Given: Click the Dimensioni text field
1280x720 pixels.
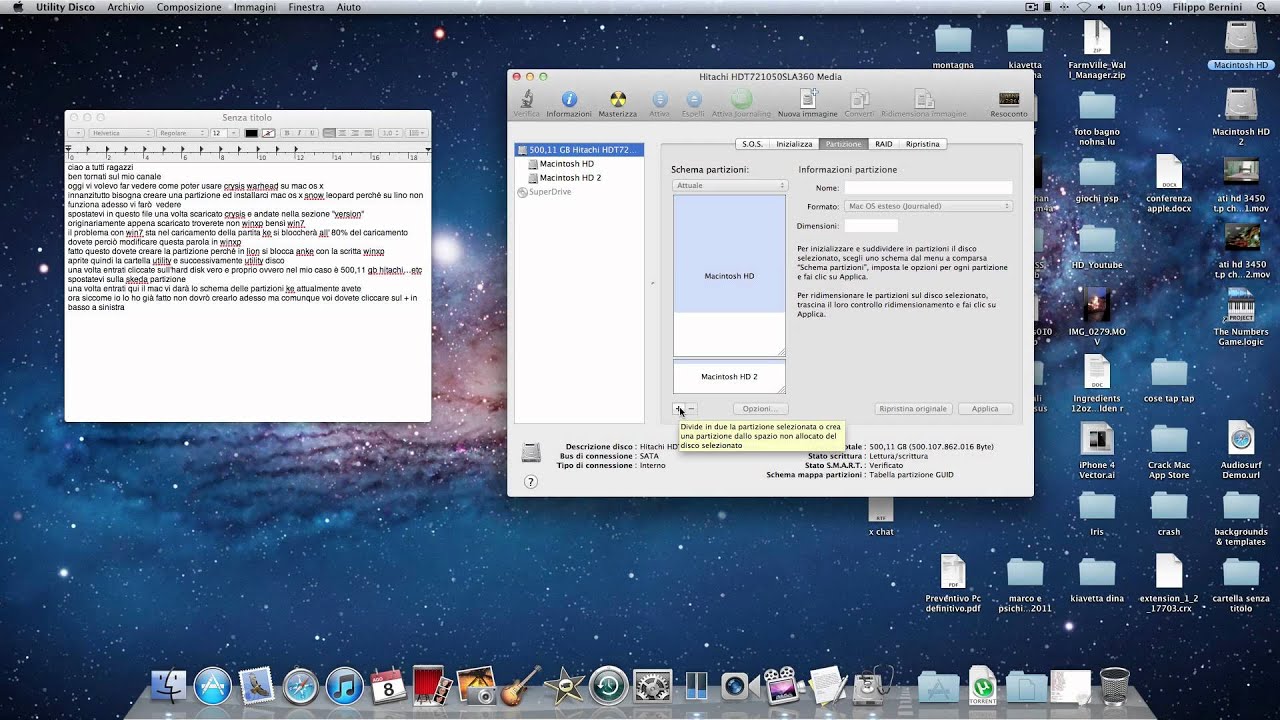Looking at the screenshot, I should (871, 226).
